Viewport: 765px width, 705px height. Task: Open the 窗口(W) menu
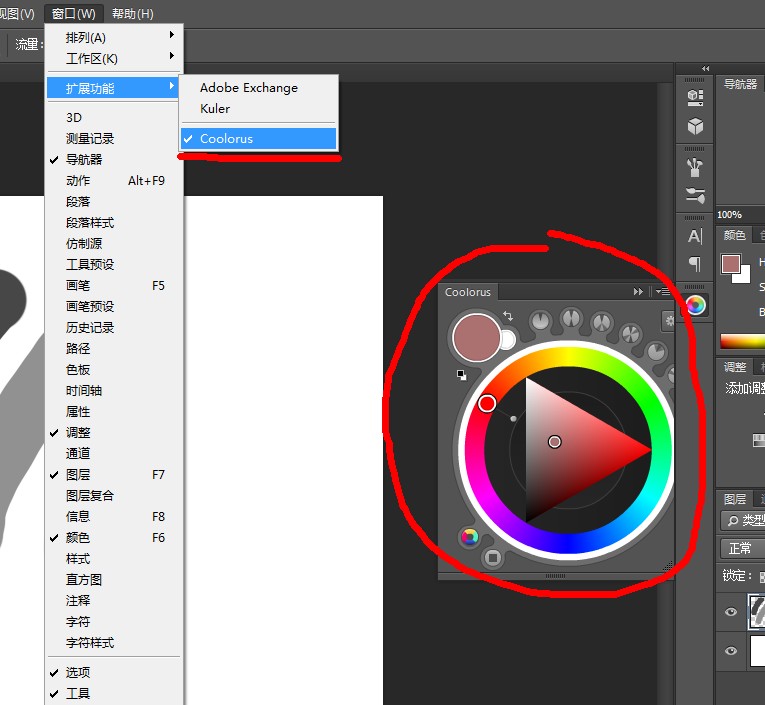point(74,14)
